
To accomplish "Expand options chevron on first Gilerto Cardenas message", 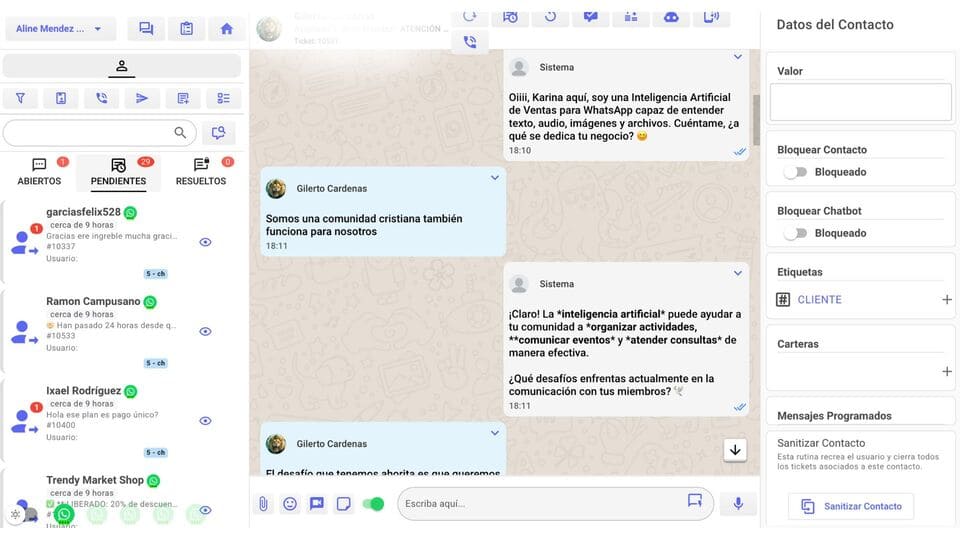I will (x=495, y=178).
